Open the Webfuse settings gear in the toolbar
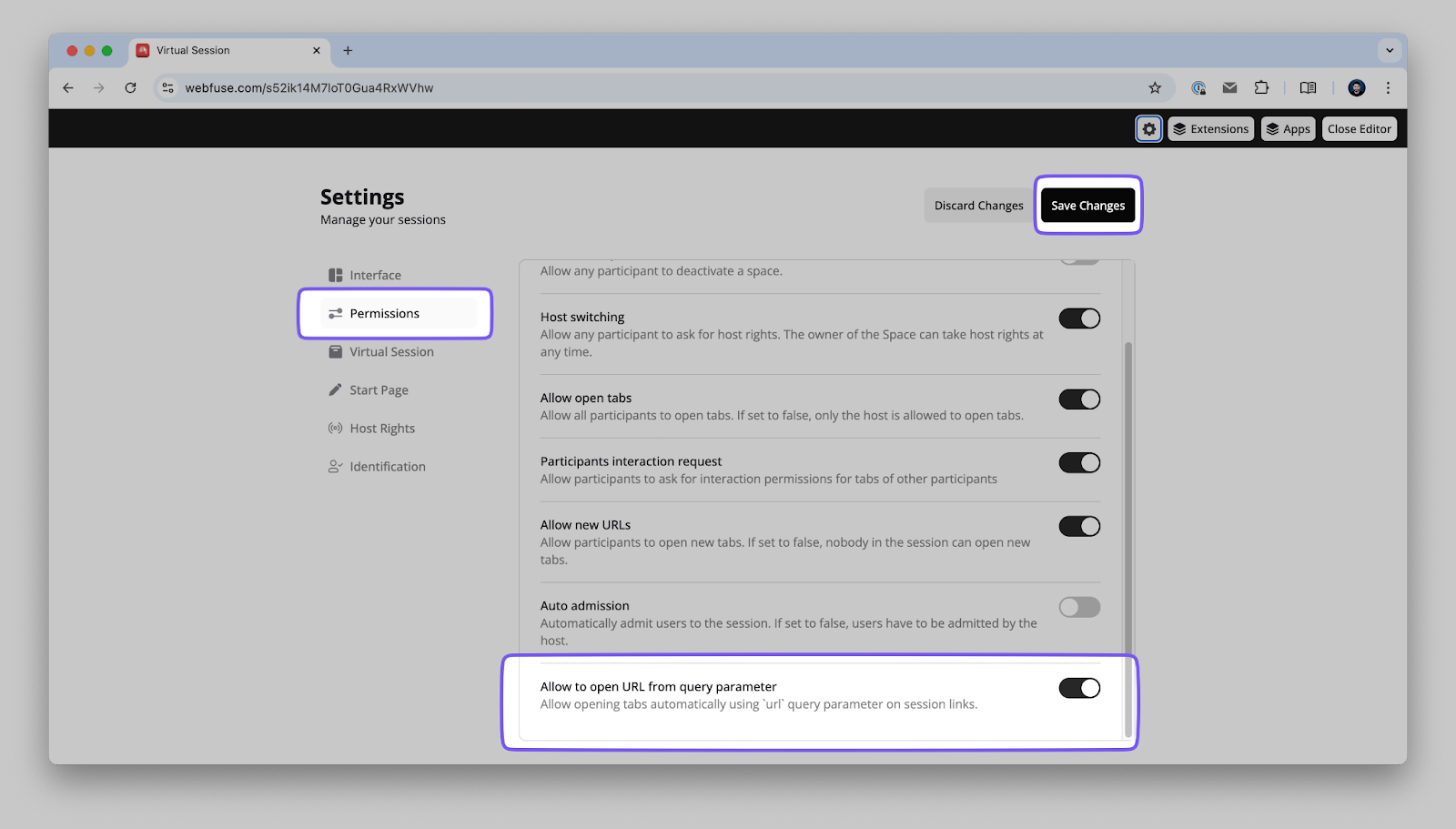The width and height of the screenshot is (1456, 829). (x=1148, y=128)
